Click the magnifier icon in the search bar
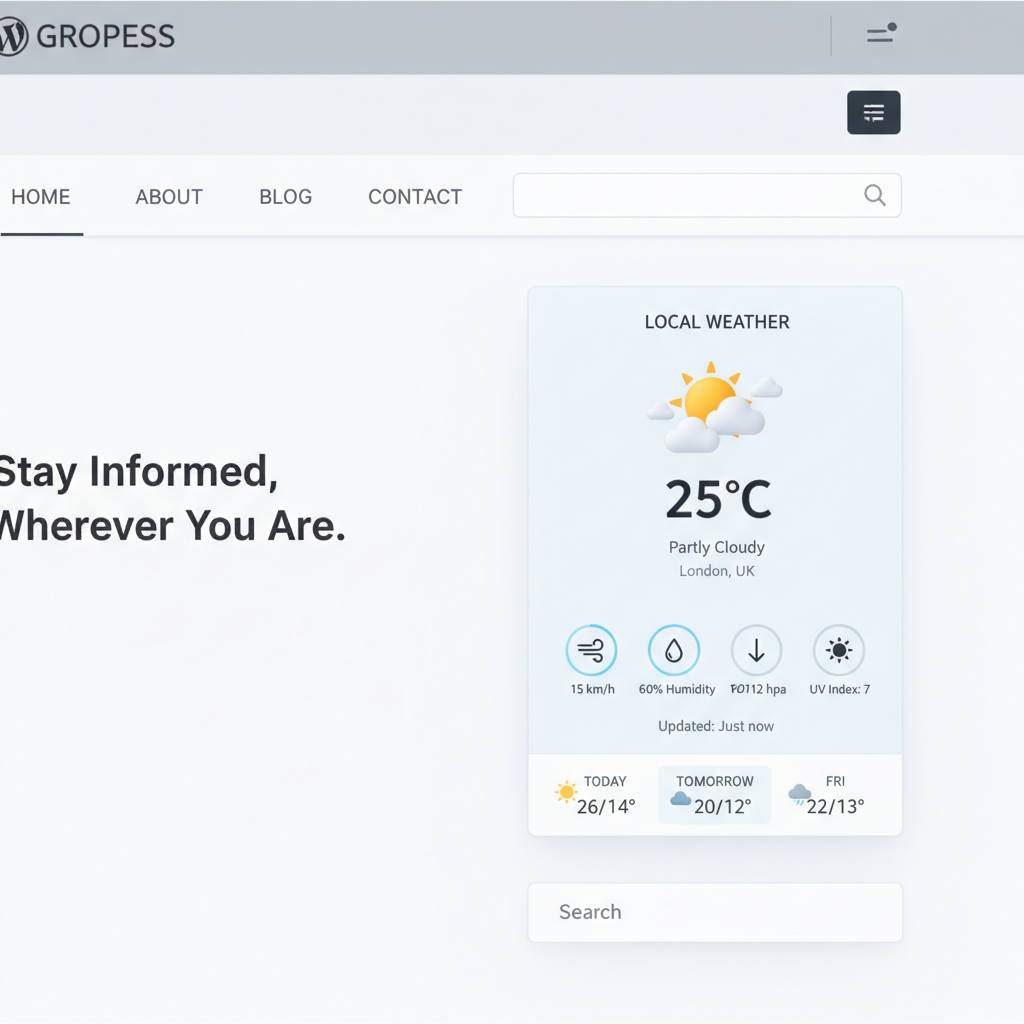Screen dimensions: 1024x1024 874,195
